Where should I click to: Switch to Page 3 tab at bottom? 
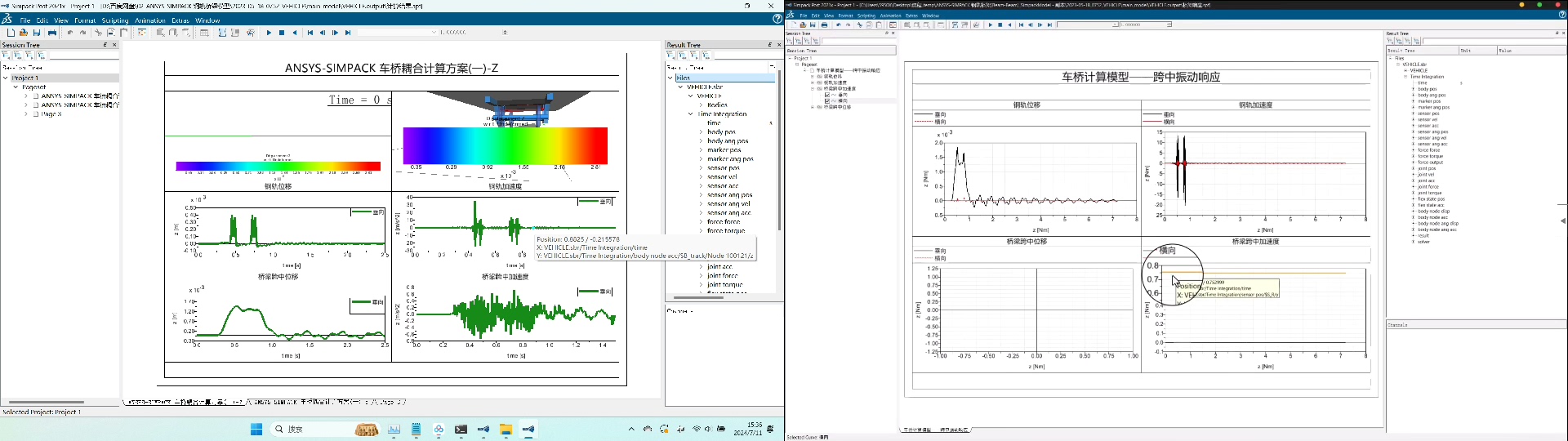click(x=392, y=402)
